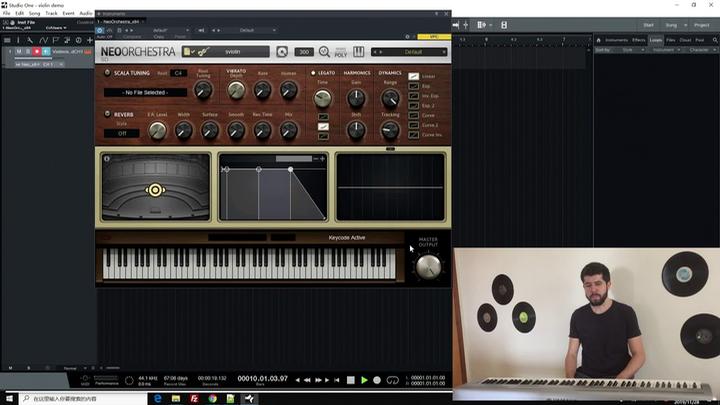
Task: Click the Reverb Mix knob
Action: click(288, 131)
